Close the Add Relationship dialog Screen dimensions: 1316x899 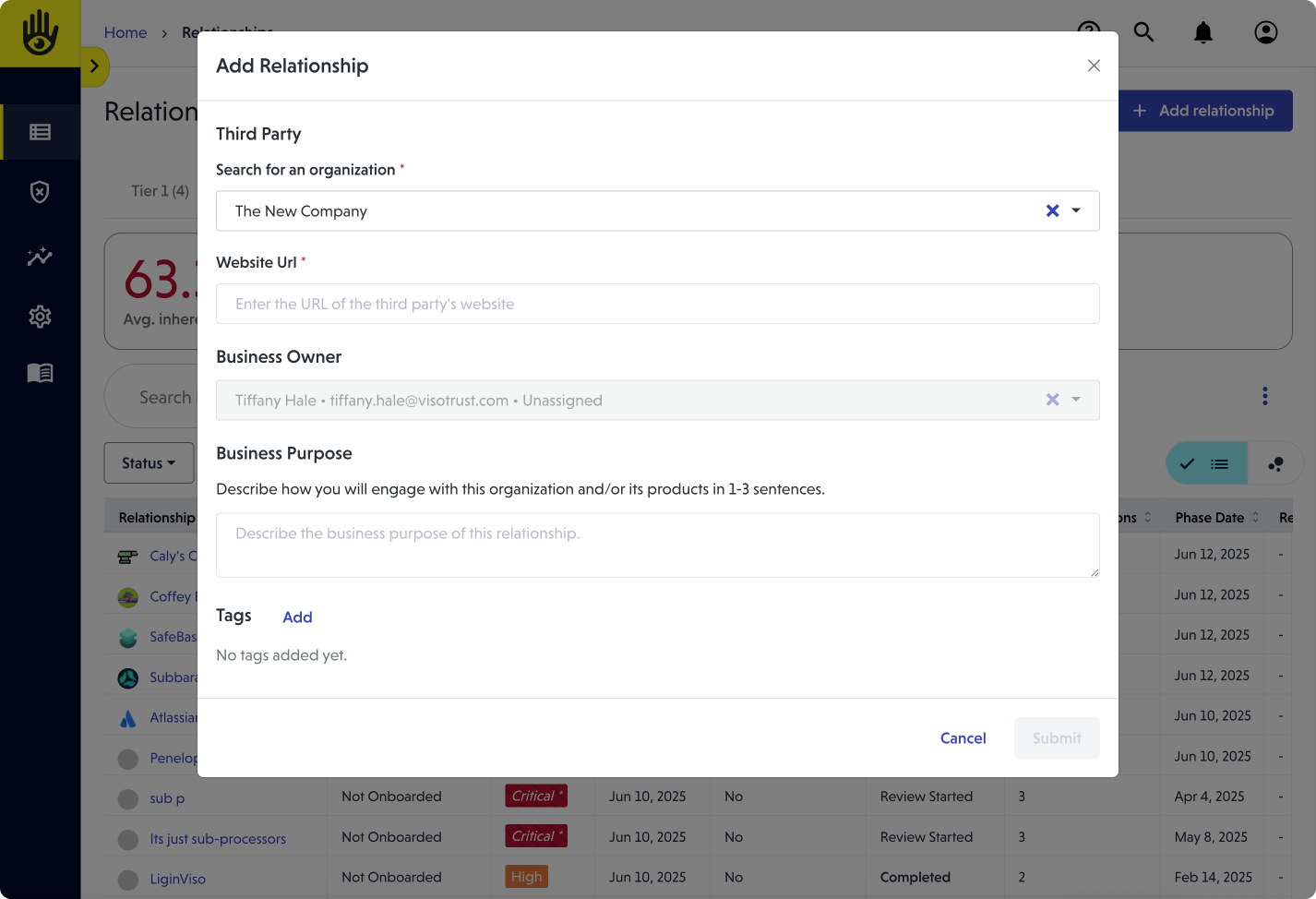(x=1094, y=66)
